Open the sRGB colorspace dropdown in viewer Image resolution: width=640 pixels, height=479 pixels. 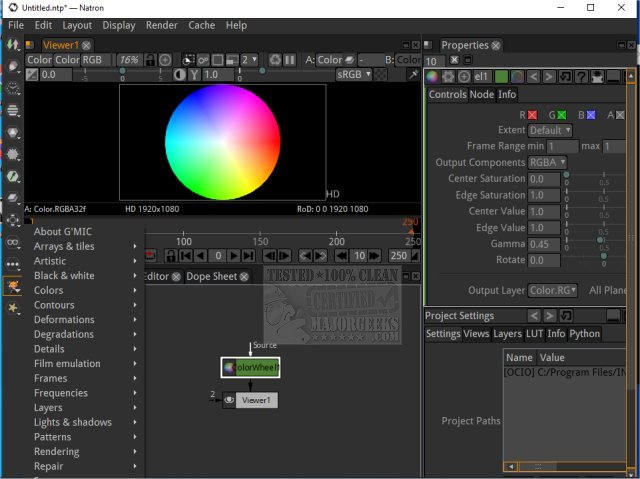pyautogui.click(x=353, y=75)
